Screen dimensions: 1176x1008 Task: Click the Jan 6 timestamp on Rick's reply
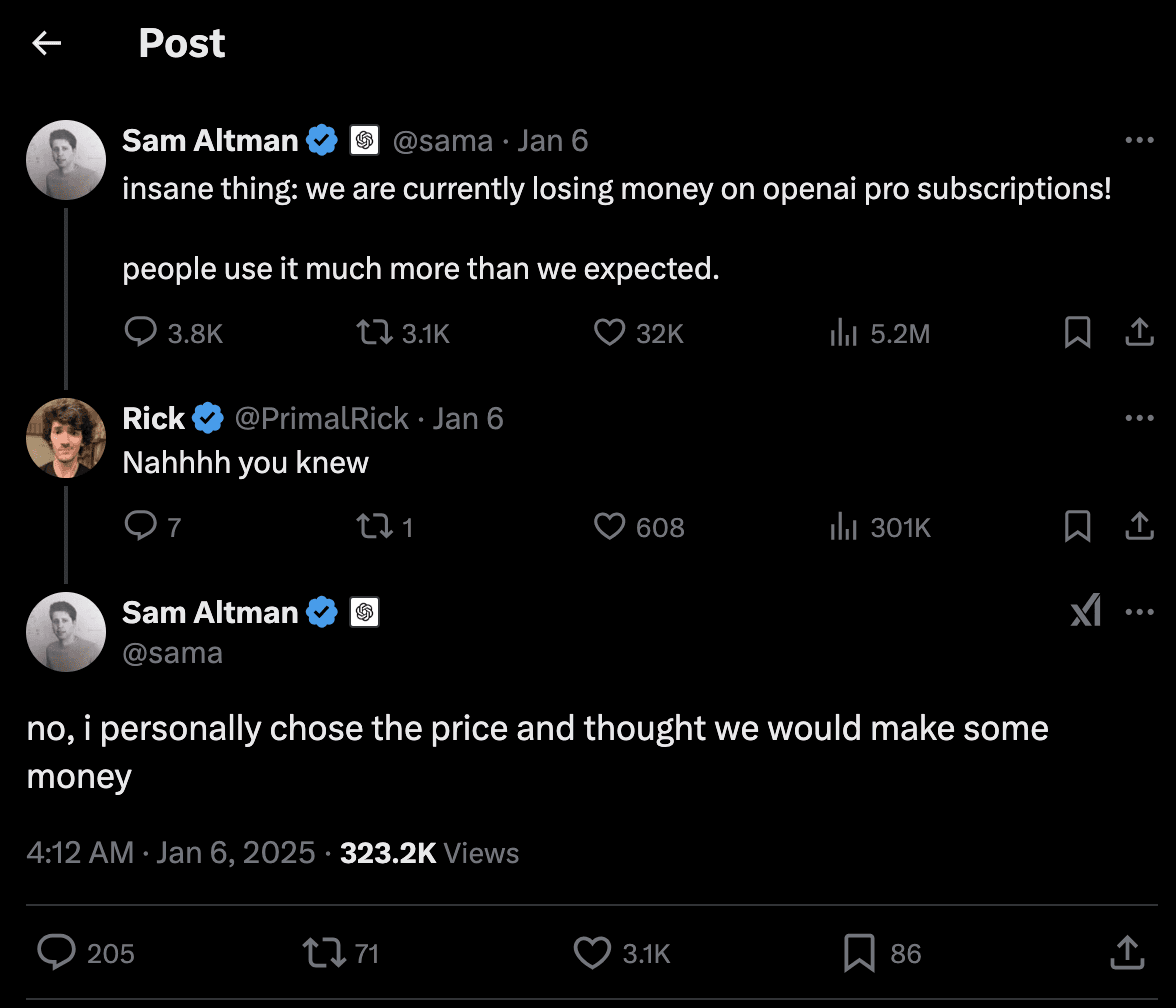[x=468, y=418]
